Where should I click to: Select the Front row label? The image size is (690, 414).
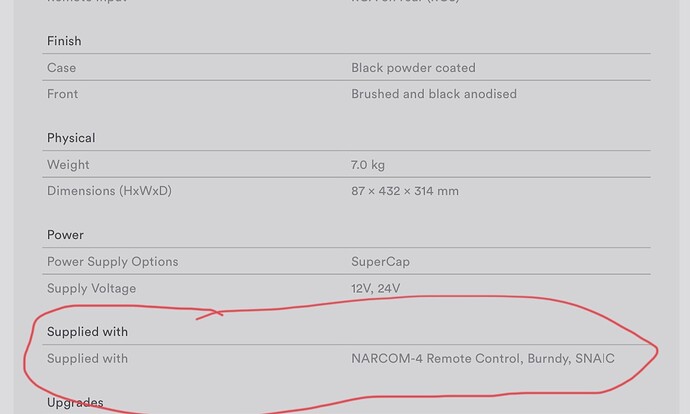pos(62,94)
